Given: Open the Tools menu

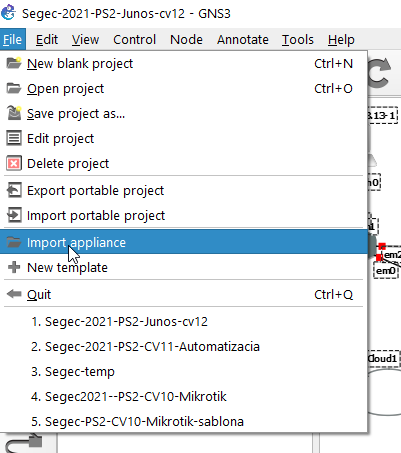Looking at the screenshot, I should tap(298, 40).
